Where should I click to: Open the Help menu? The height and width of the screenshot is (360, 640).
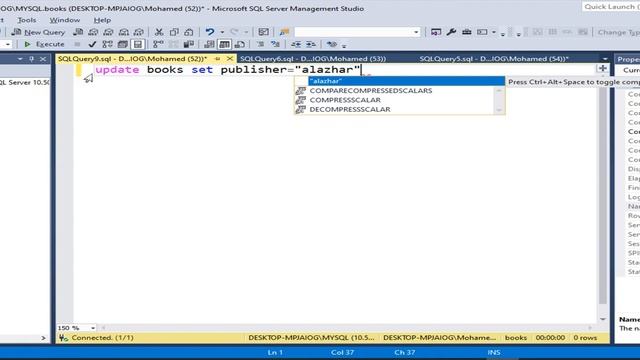pyautogui.click(x=102, y=20)
